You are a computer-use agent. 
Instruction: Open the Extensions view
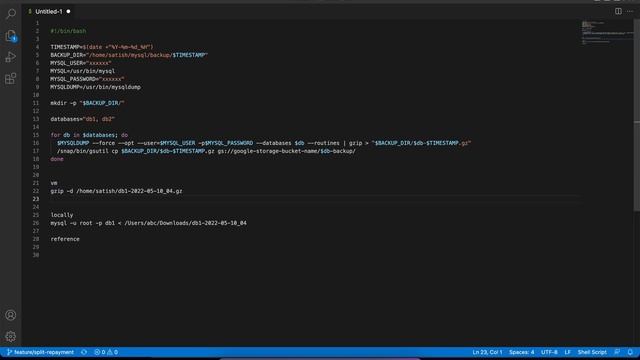[x=11, y=78]
